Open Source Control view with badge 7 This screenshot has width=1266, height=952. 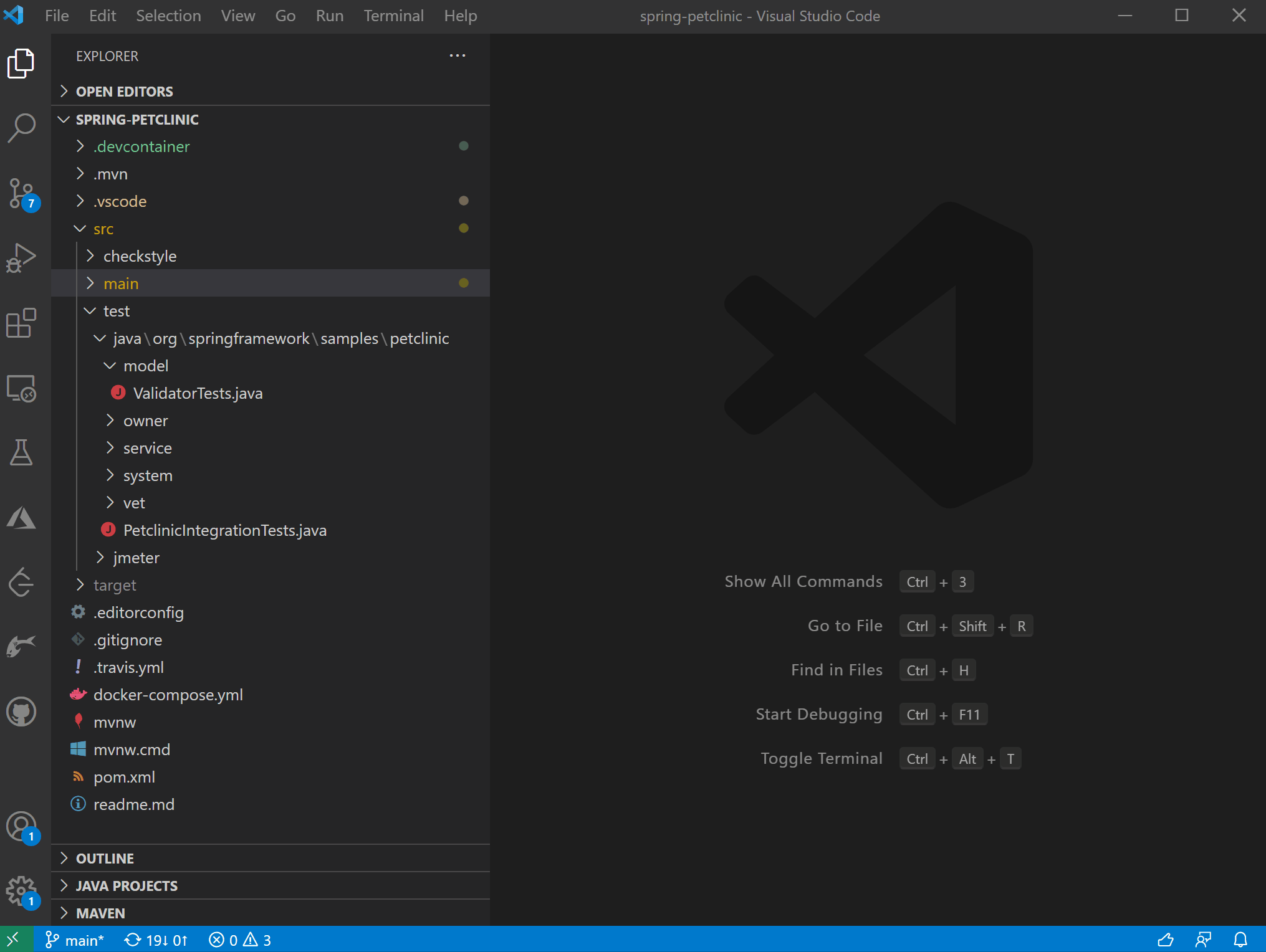(21, 193)
